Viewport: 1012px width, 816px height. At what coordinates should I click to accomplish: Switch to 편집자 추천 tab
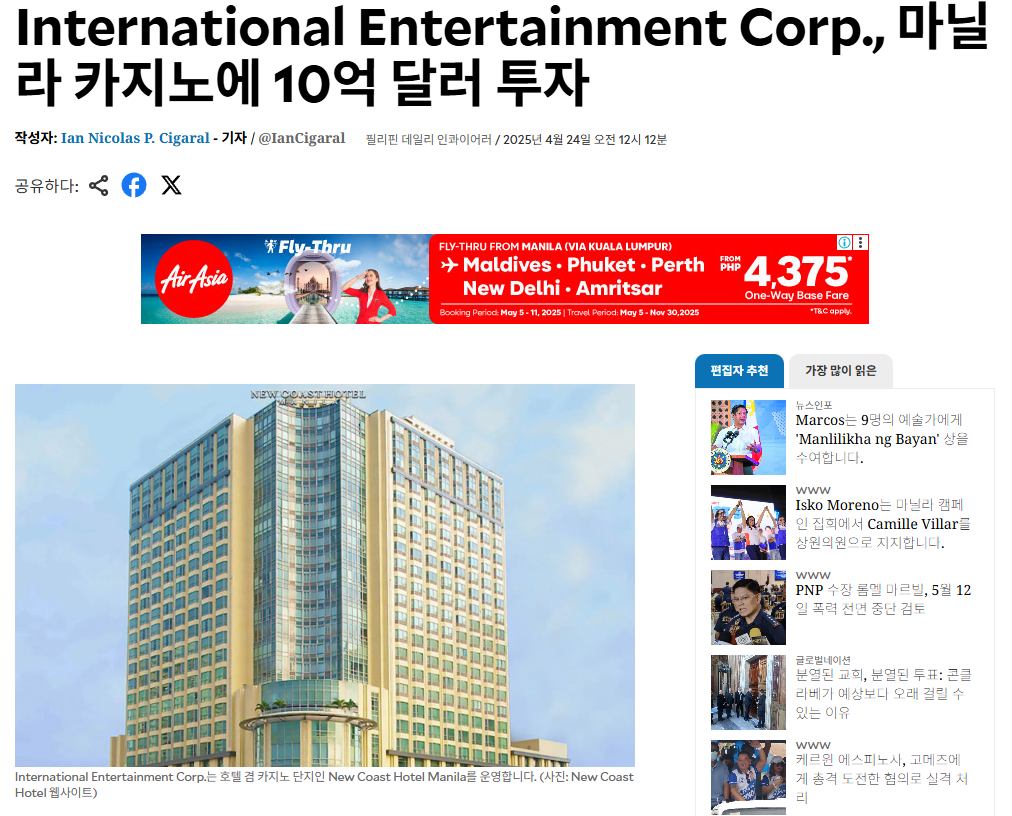pos(739,371)
